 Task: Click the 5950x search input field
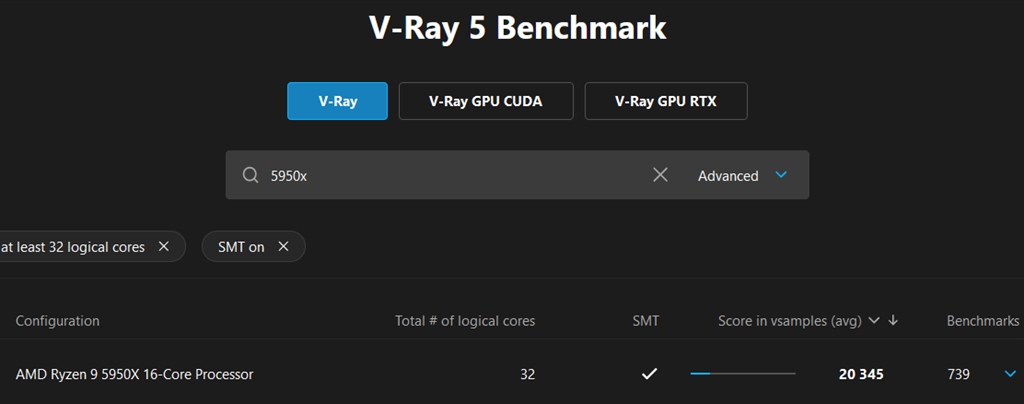point(450,175)
